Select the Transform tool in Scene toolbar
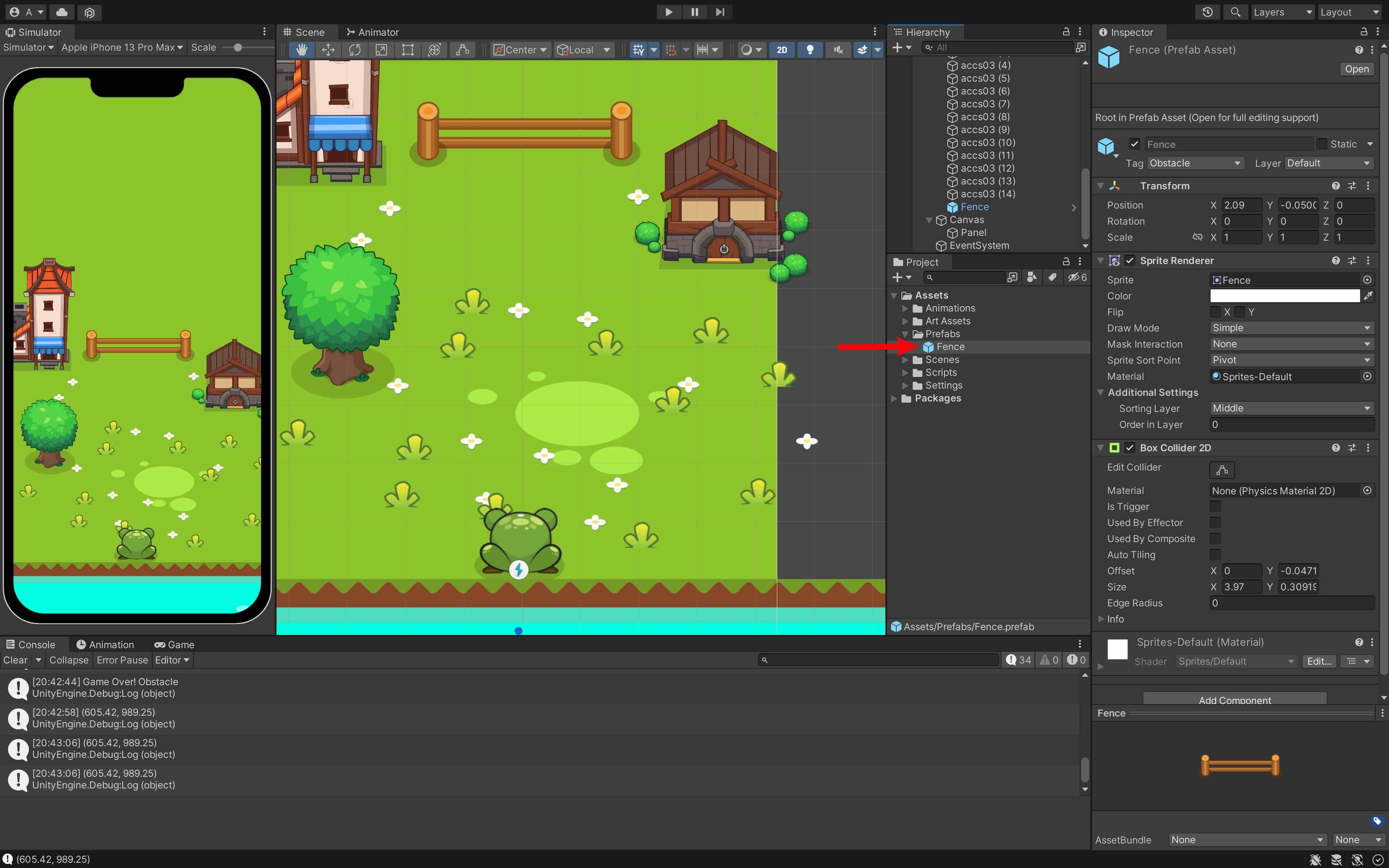 click(434, 50)
